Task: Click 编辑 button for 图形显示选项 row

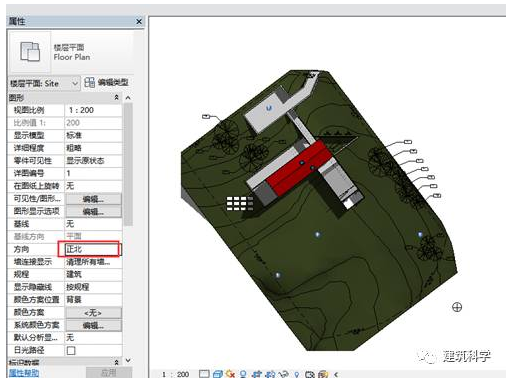Action: click(x=93, y=212)
